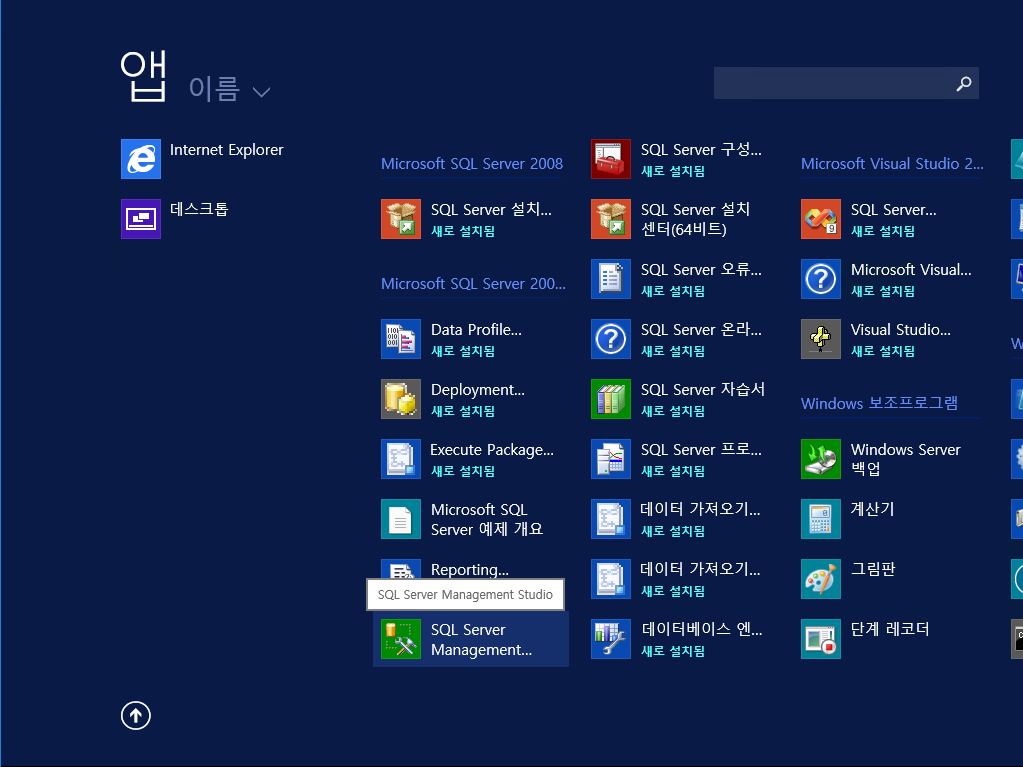Select Windows 보조프로그램 group header

879,403
